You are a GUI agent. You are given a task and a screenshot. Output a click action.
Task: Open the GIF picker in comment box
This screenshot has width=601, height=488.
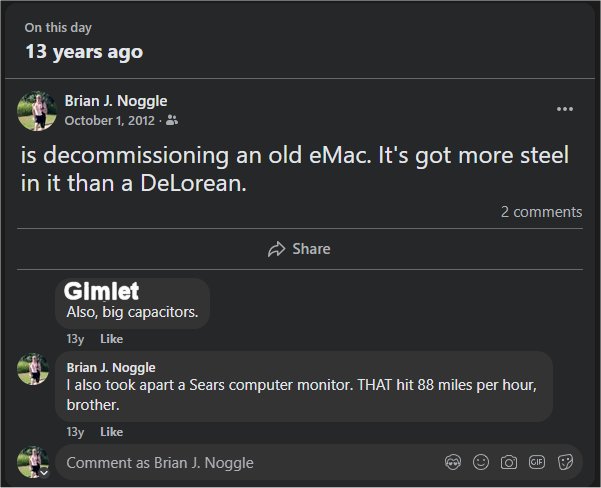coord(537,462)
